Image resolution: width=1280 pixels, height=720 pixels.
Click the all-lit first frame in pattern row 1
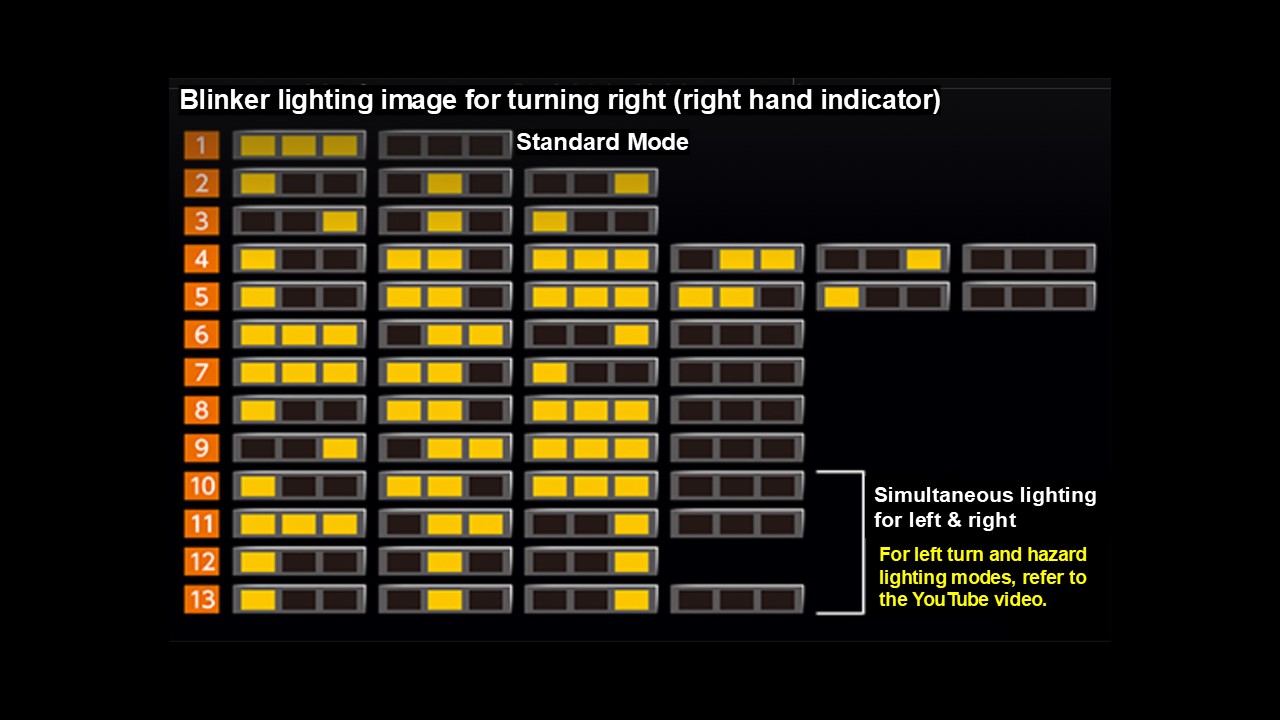point(299,145)
